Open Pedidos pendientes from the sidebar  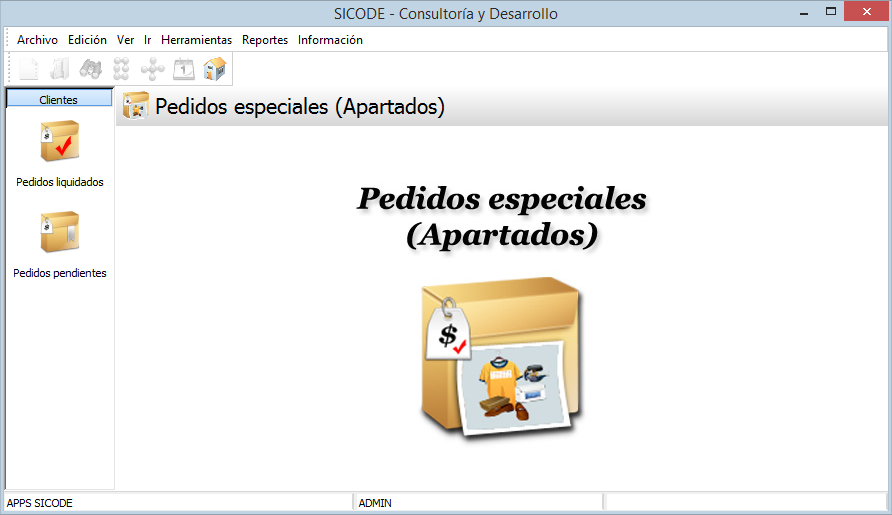(59, 245)
